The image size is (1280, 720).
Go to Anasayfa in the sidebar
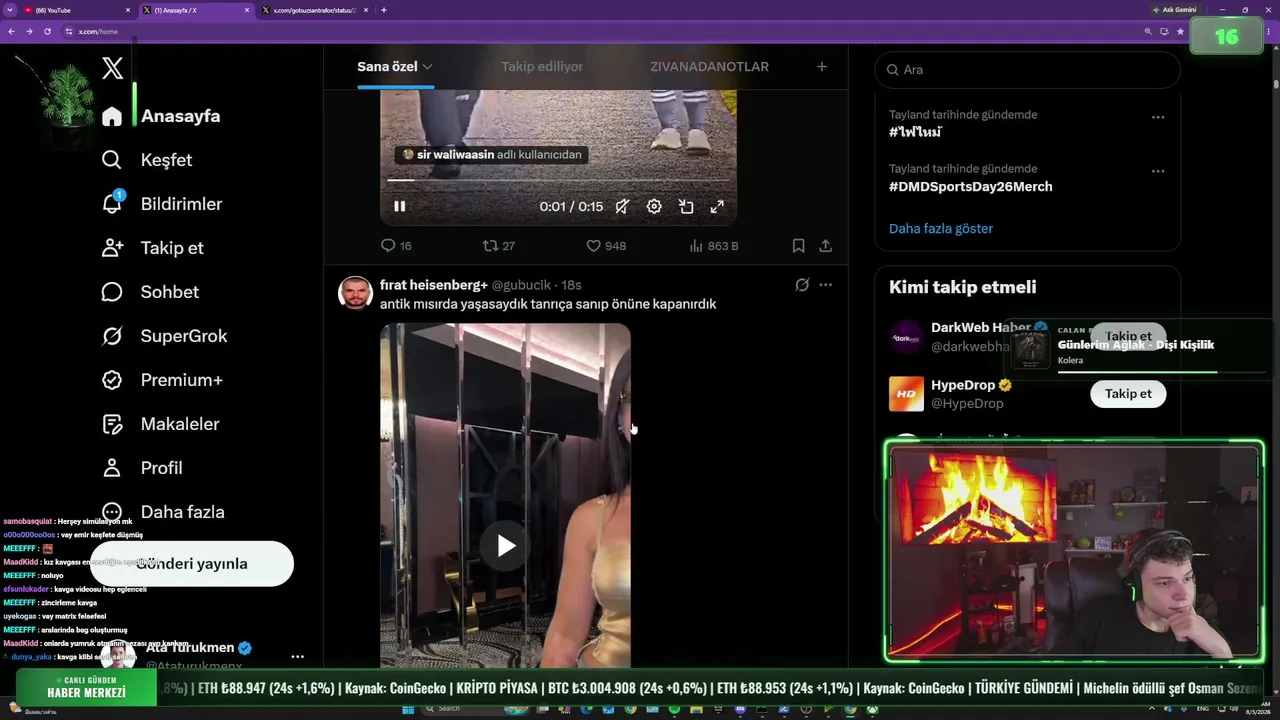click(x=161, y=116)
